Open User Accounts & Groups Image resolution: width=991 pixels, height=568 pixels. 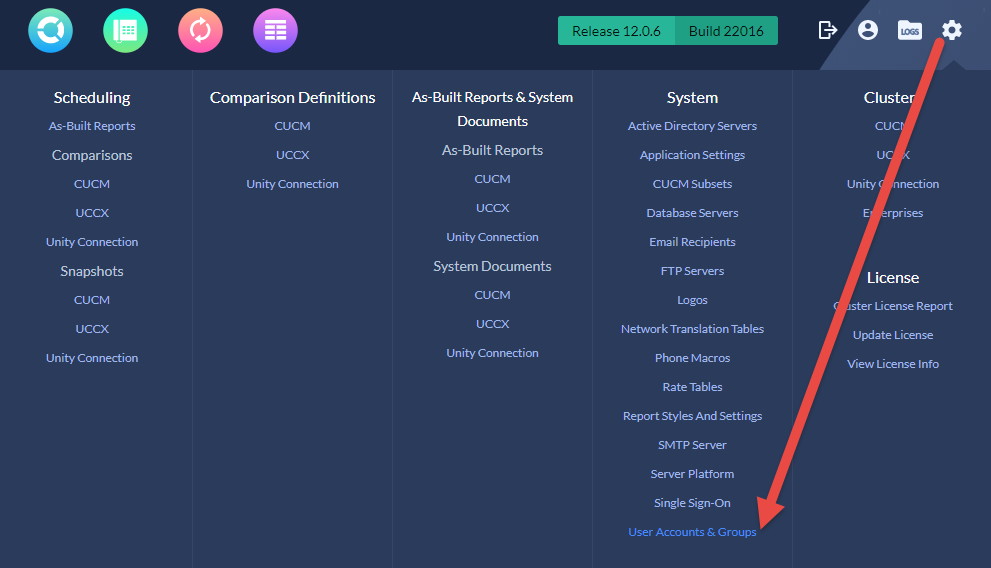[x=692, y=533]
